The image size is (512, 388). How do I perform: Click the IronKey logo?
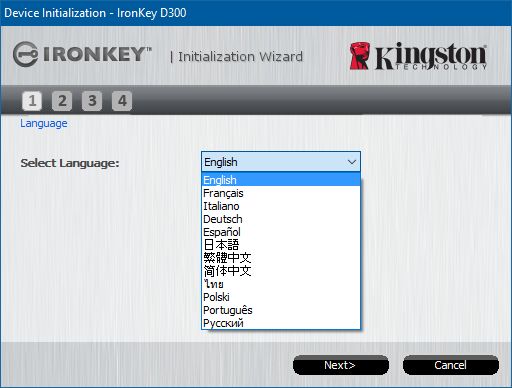pyautogui.click(x=82, y=54)
